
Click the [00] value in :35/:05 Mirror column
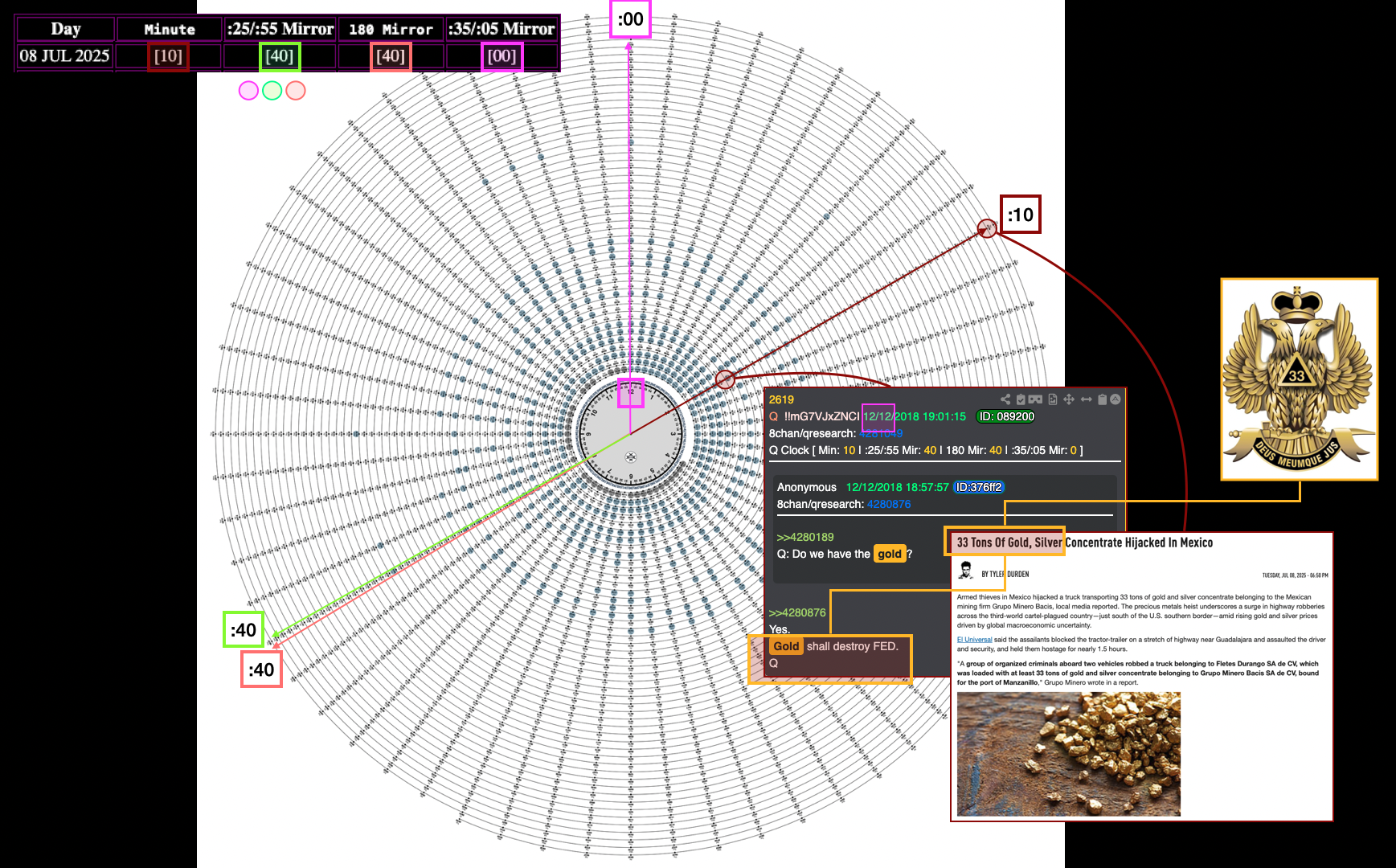tap(501, 56)
